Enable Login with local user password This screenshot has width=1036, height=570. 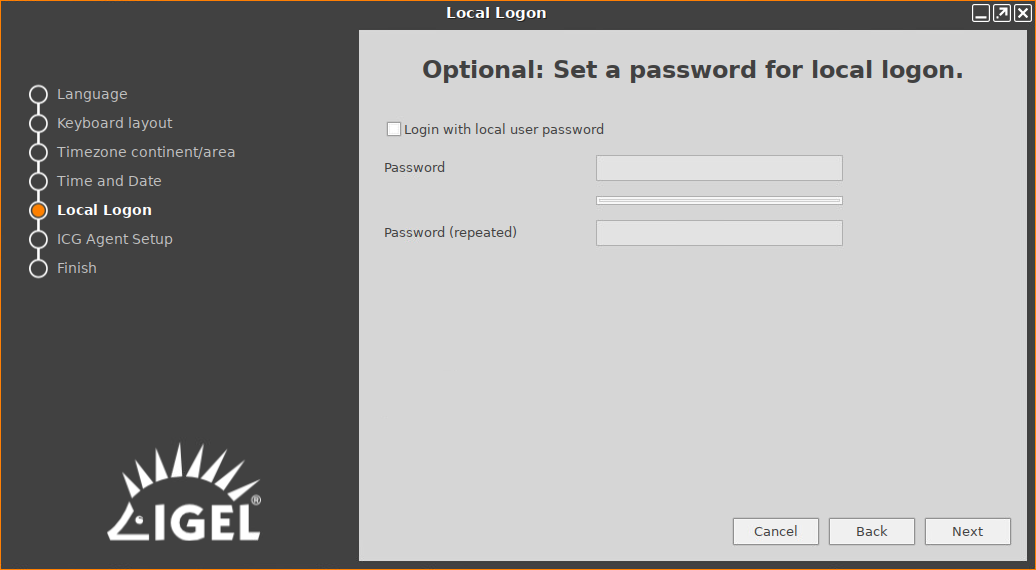(x=394, y=129)
